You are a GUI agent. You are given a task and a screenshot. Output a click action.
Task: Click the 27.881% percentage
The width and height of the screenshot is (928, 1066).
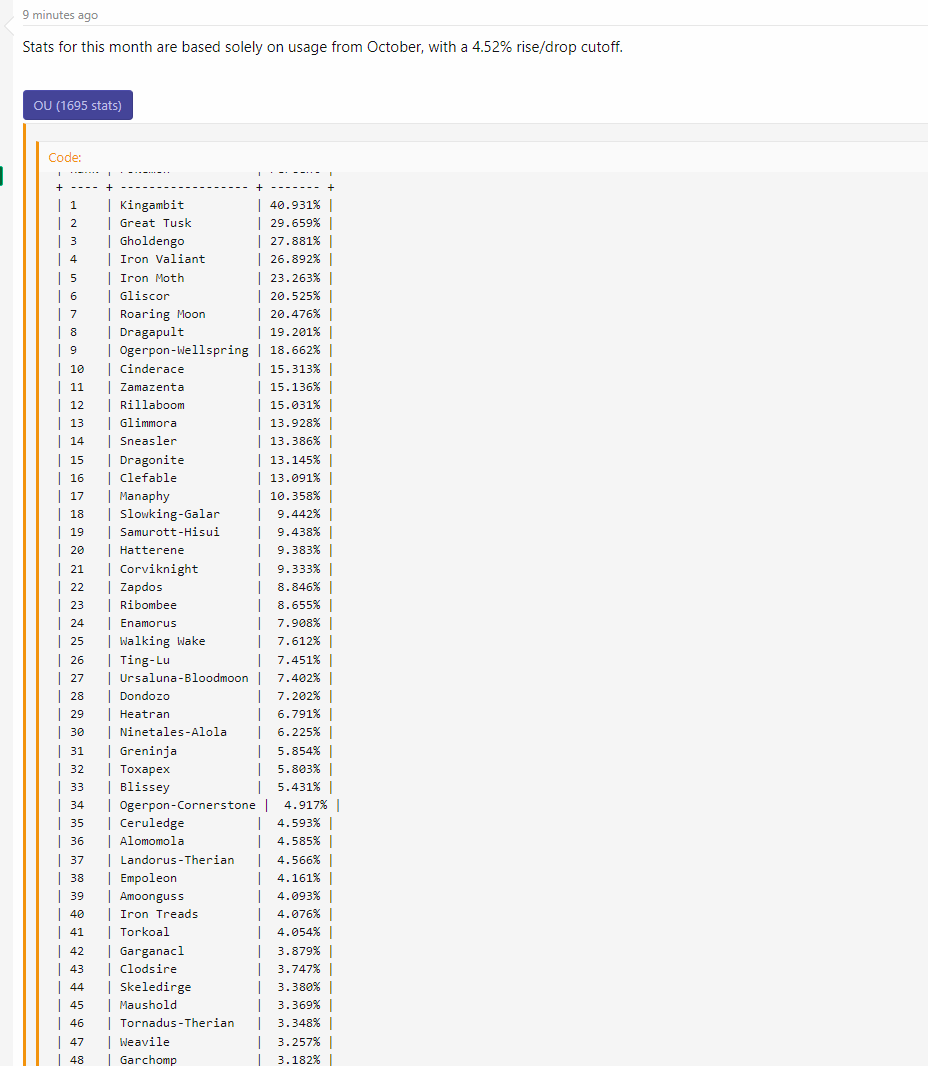click(295, 241)
